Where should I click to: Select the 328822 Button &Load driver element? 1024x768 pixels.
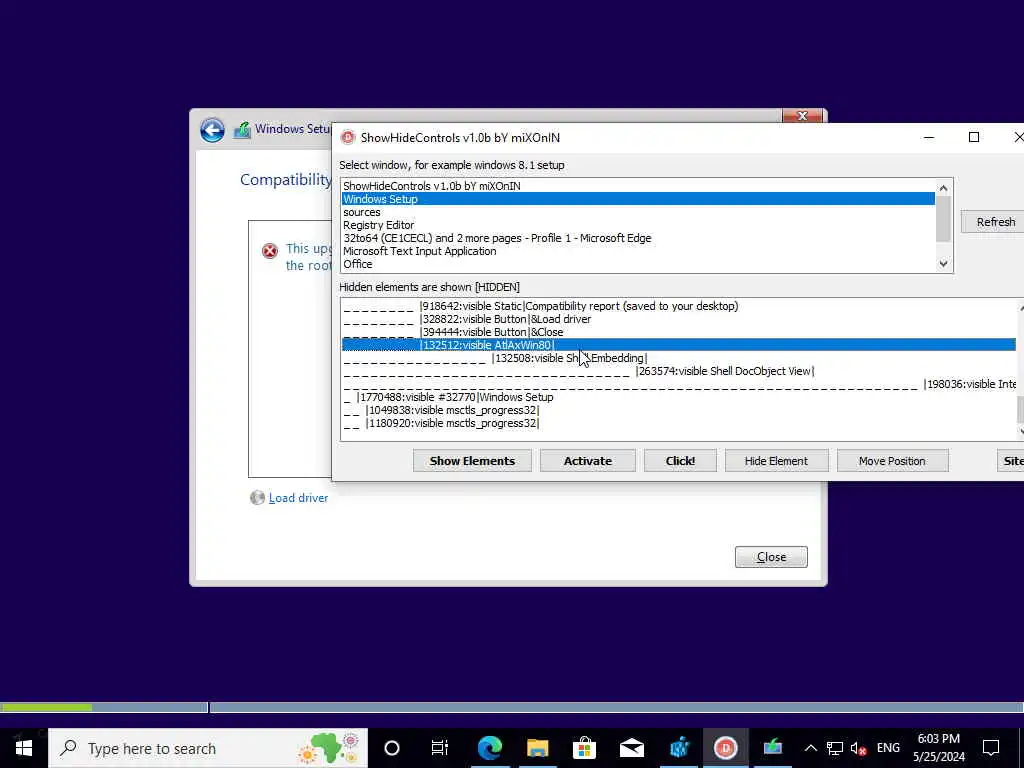[679, 319]
